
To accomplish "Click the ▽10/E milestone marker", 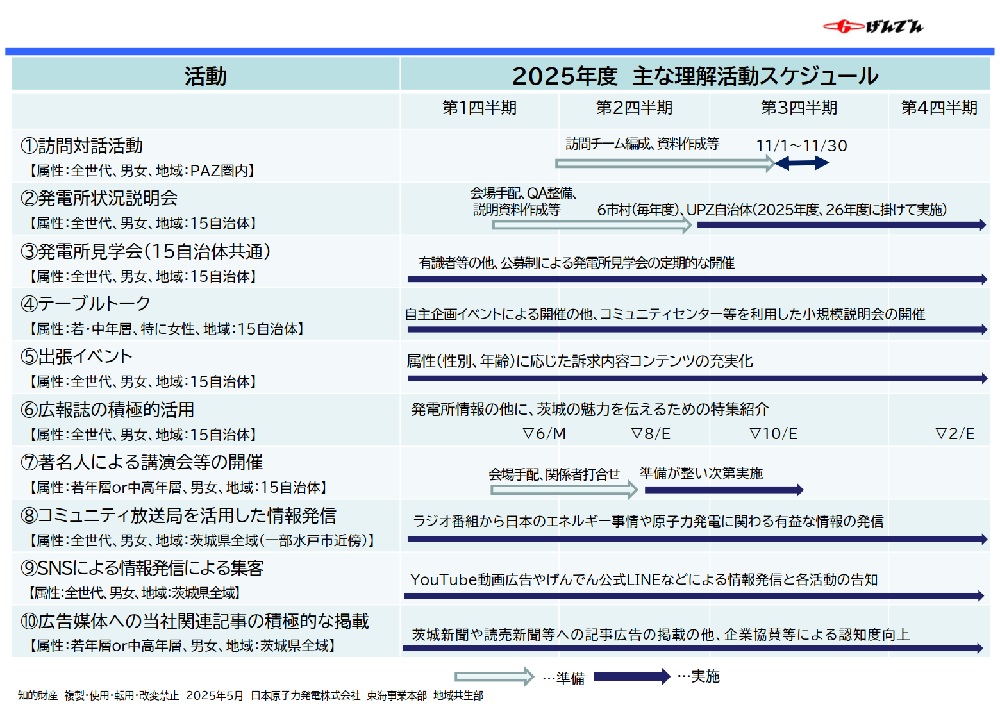I will (773, 434).
